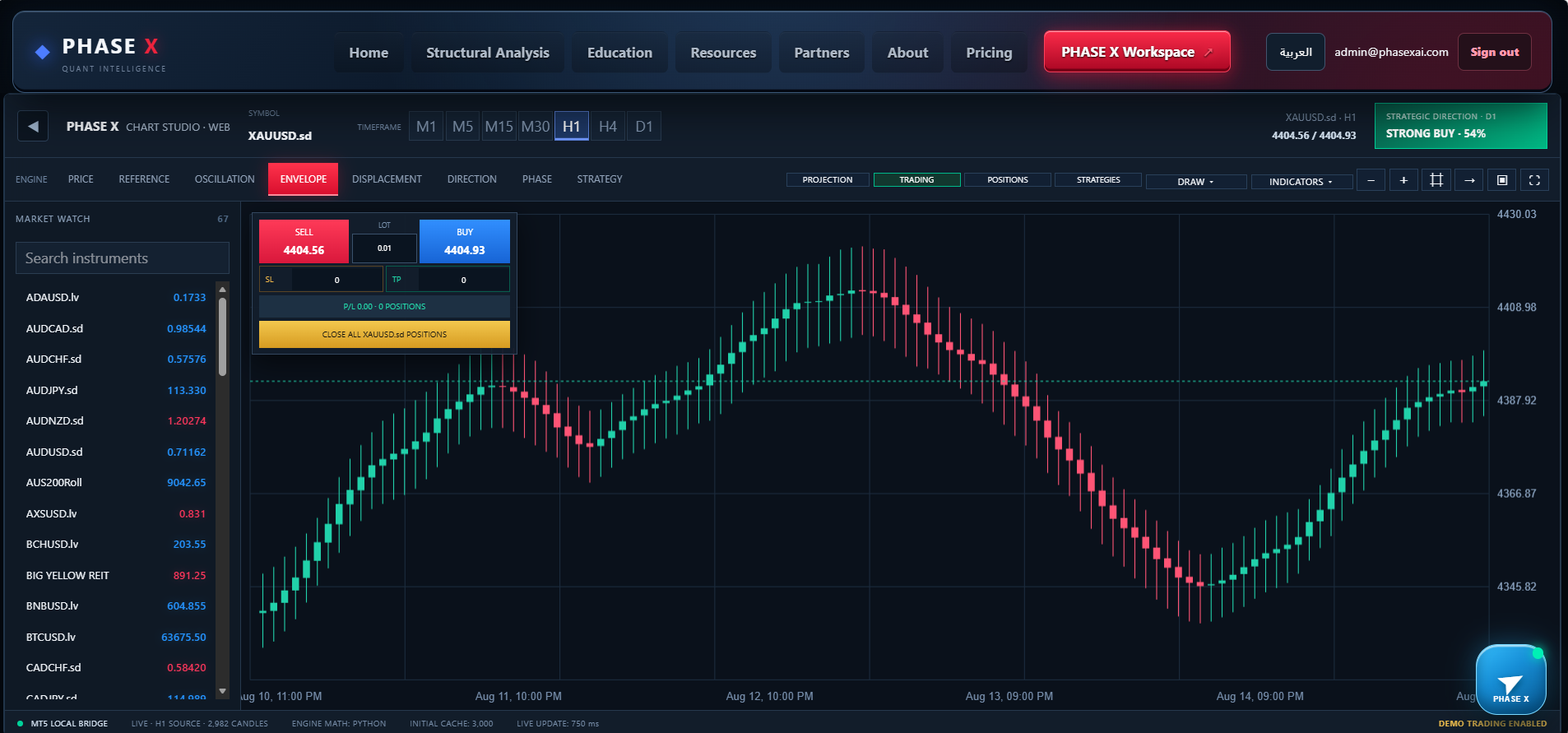1568x733 pixels.
Task: Click the zoom in plus icon
Action: [x=1403, y=180]
